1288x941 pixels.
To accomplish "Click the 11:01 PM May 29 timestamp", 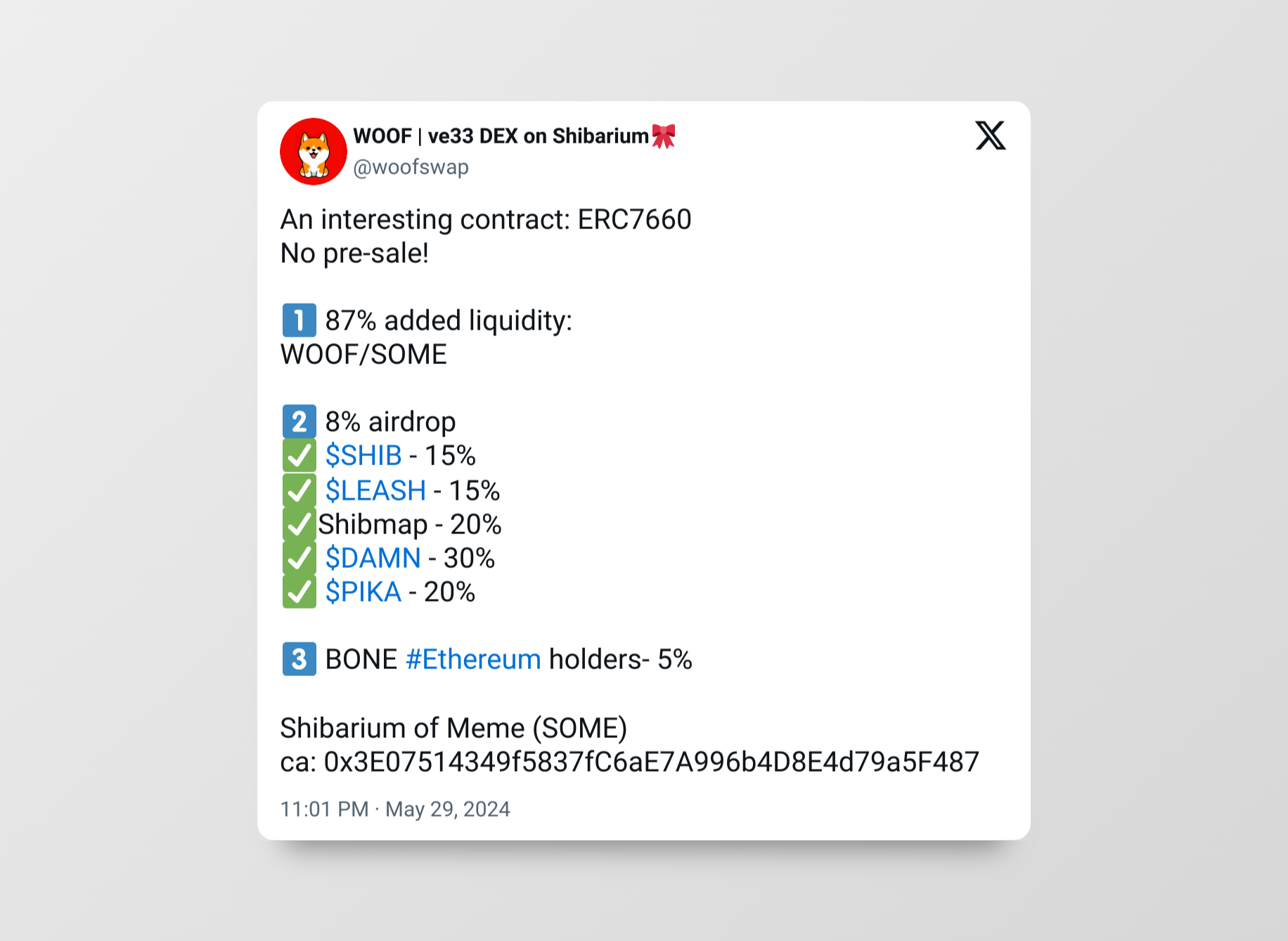I will [x=395, y=809].
